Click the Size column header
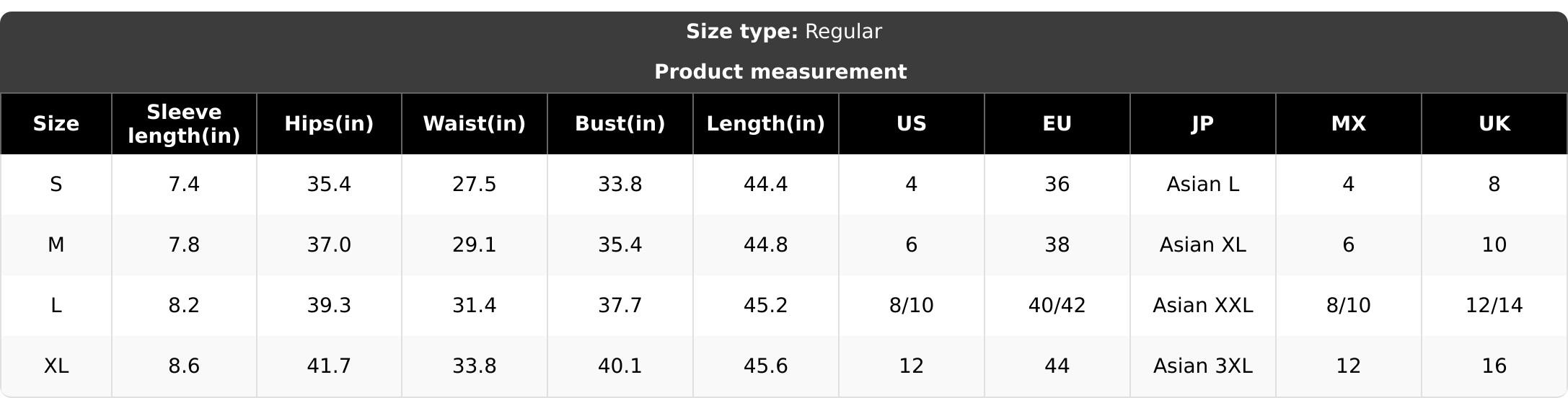This screenshot has height=398, width=1568. click(56, 124)
